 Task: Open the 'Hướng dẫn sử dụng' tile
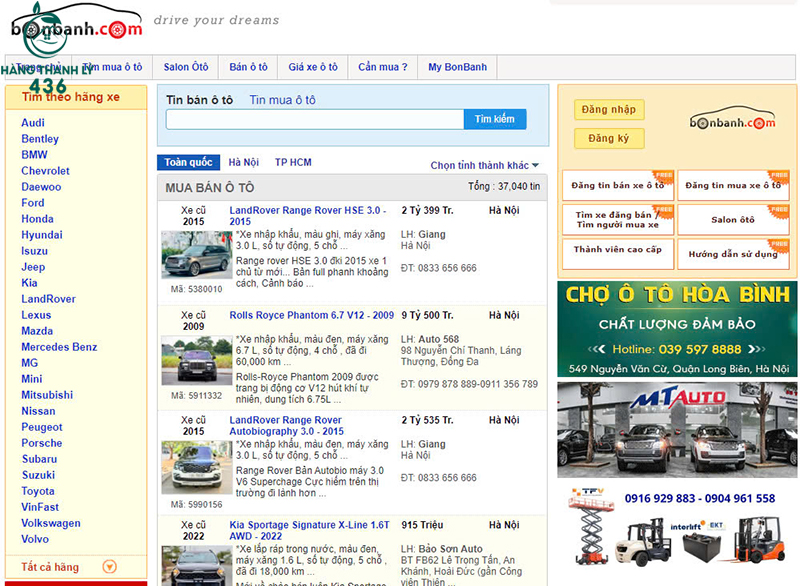(x=733, y=254)
